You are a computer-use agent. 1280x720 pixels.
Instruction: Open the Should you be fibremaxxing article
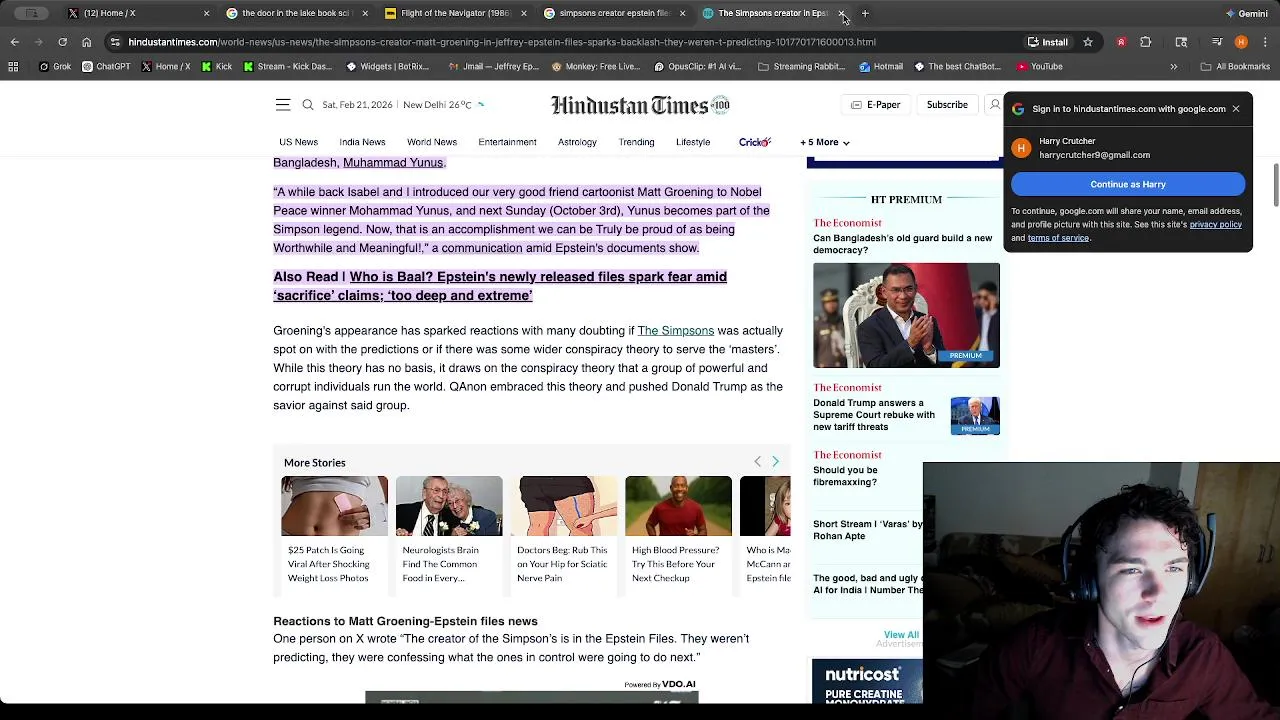click(845, 476)
